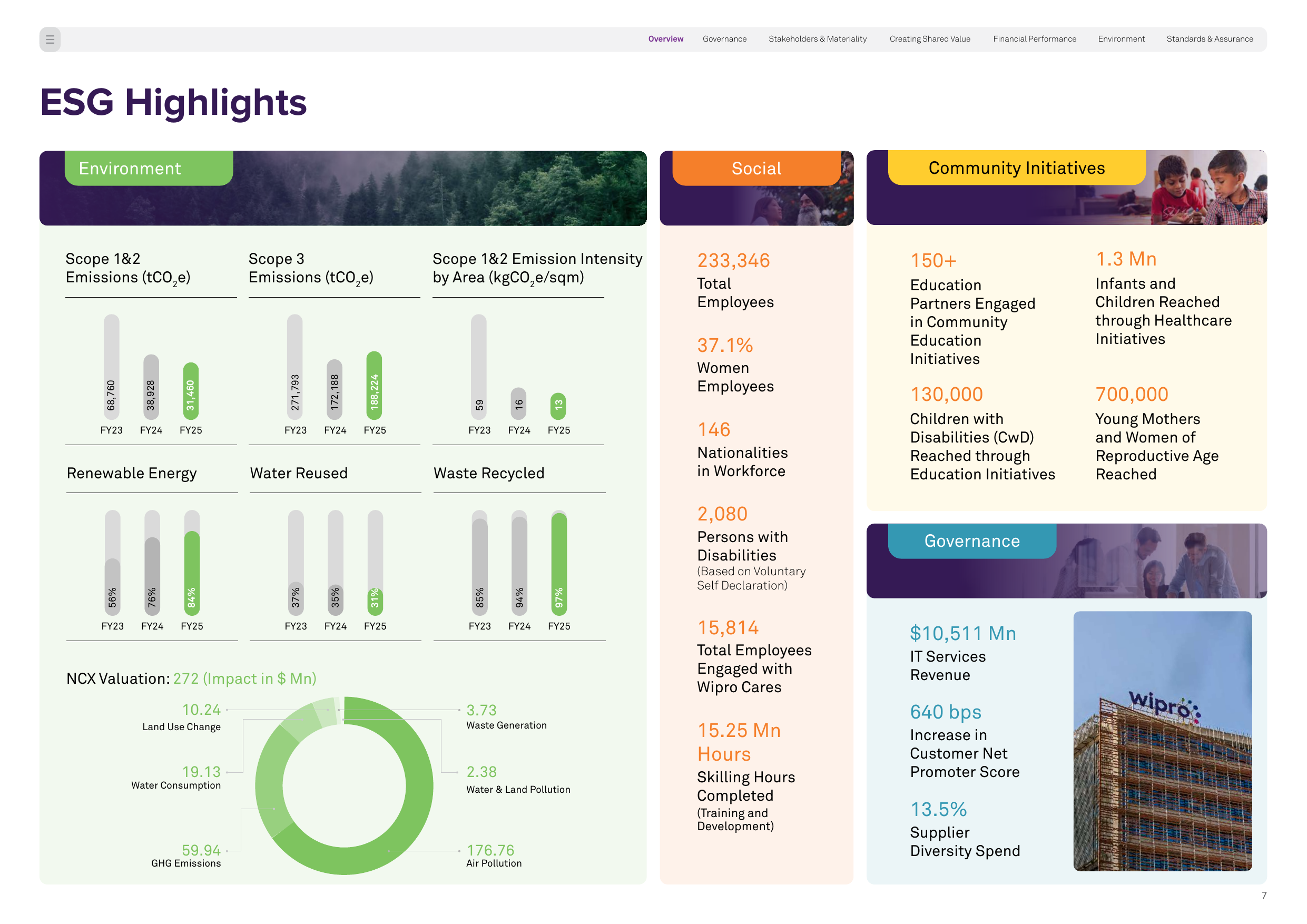
Task: Open the Financial Performance link
Action: (1034, 40)
